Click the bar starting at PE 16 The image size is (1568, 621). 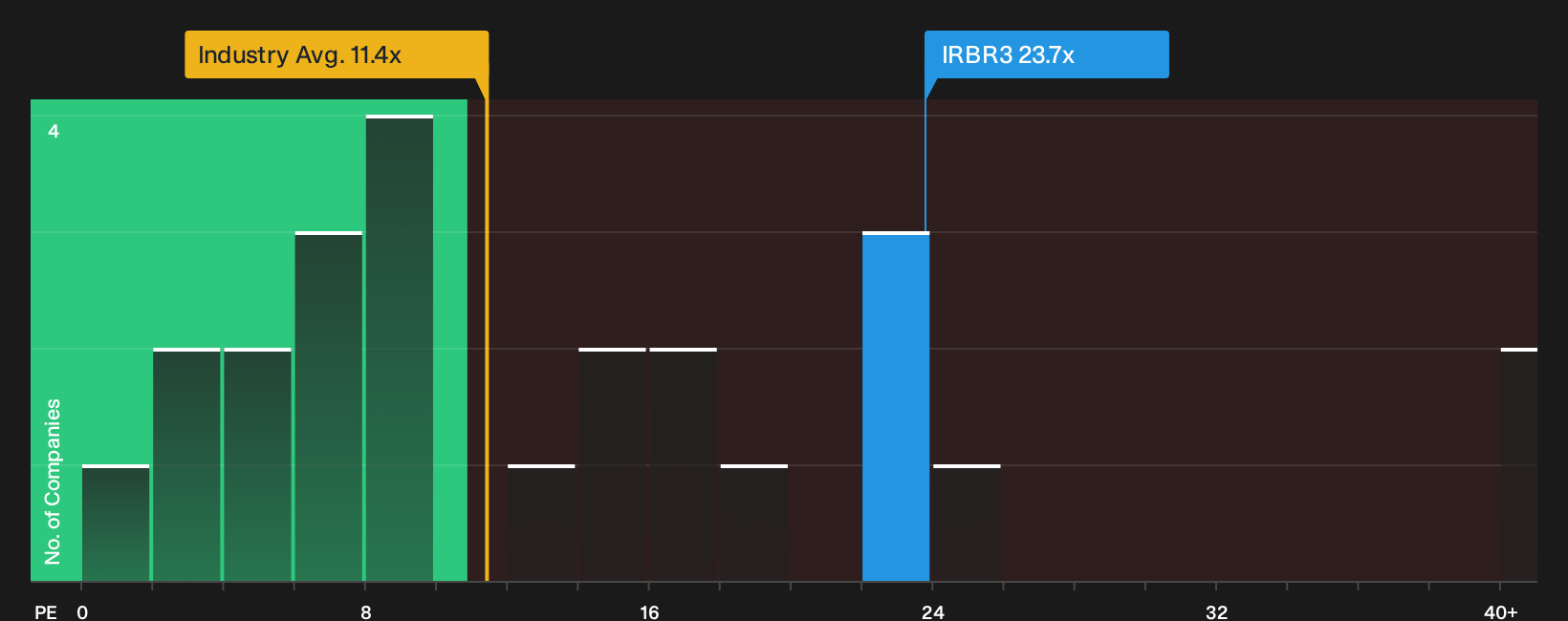pos(683,464)
